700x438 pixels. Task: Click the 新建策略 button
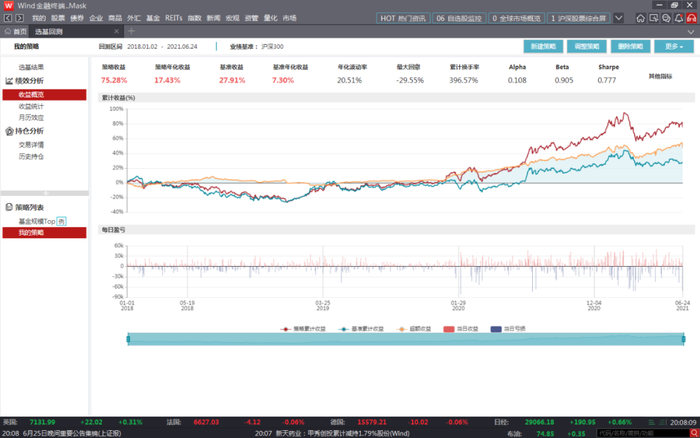tap(545, 47)
